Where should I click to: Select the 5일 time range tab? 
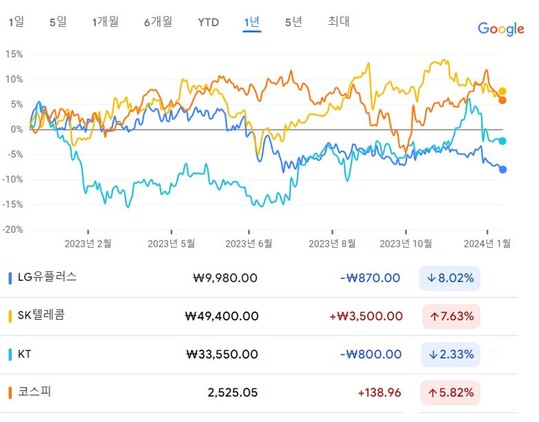point(58,22)
